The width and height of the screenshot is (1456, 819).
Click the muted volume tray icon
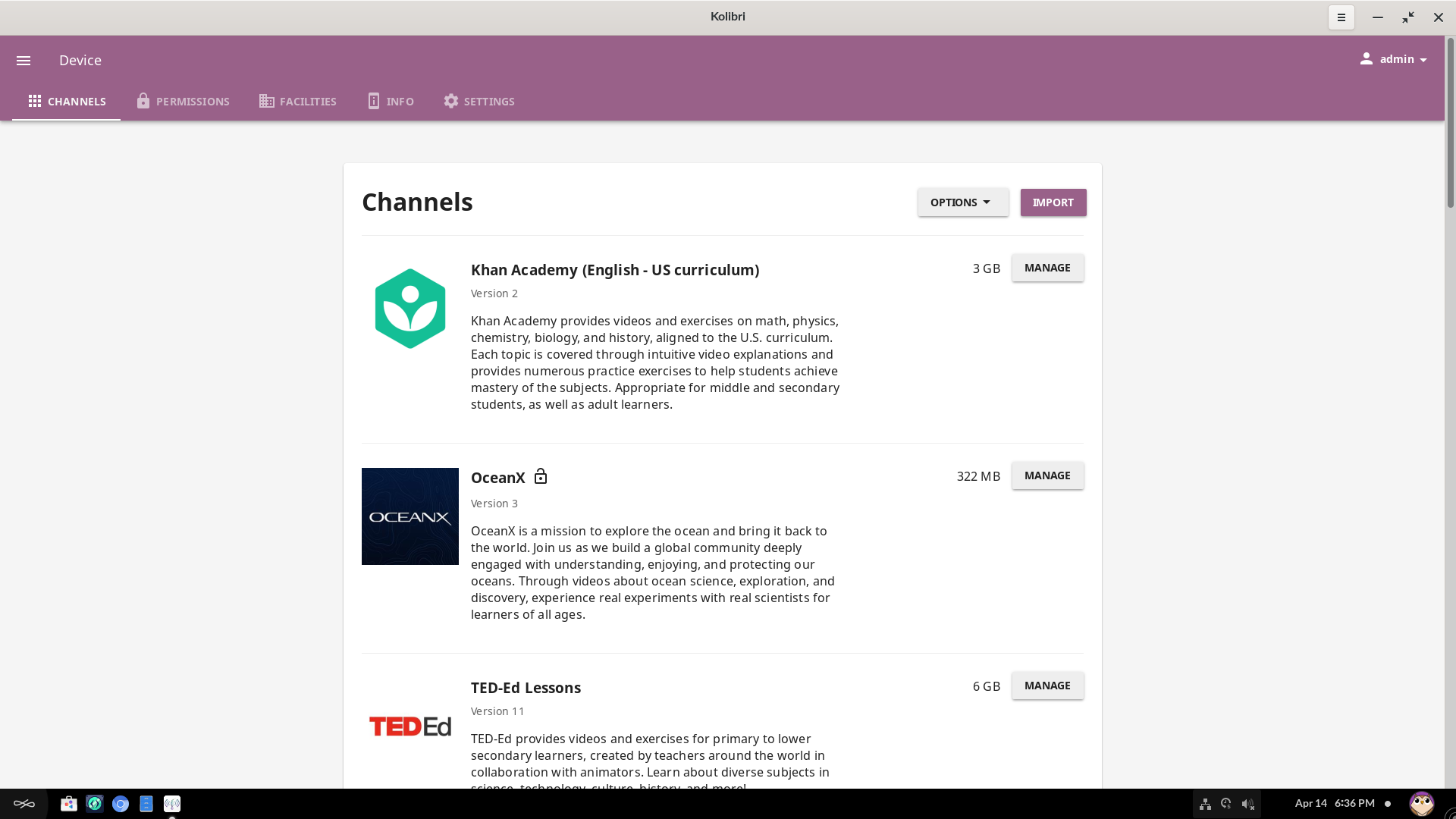coord(1247,804)
